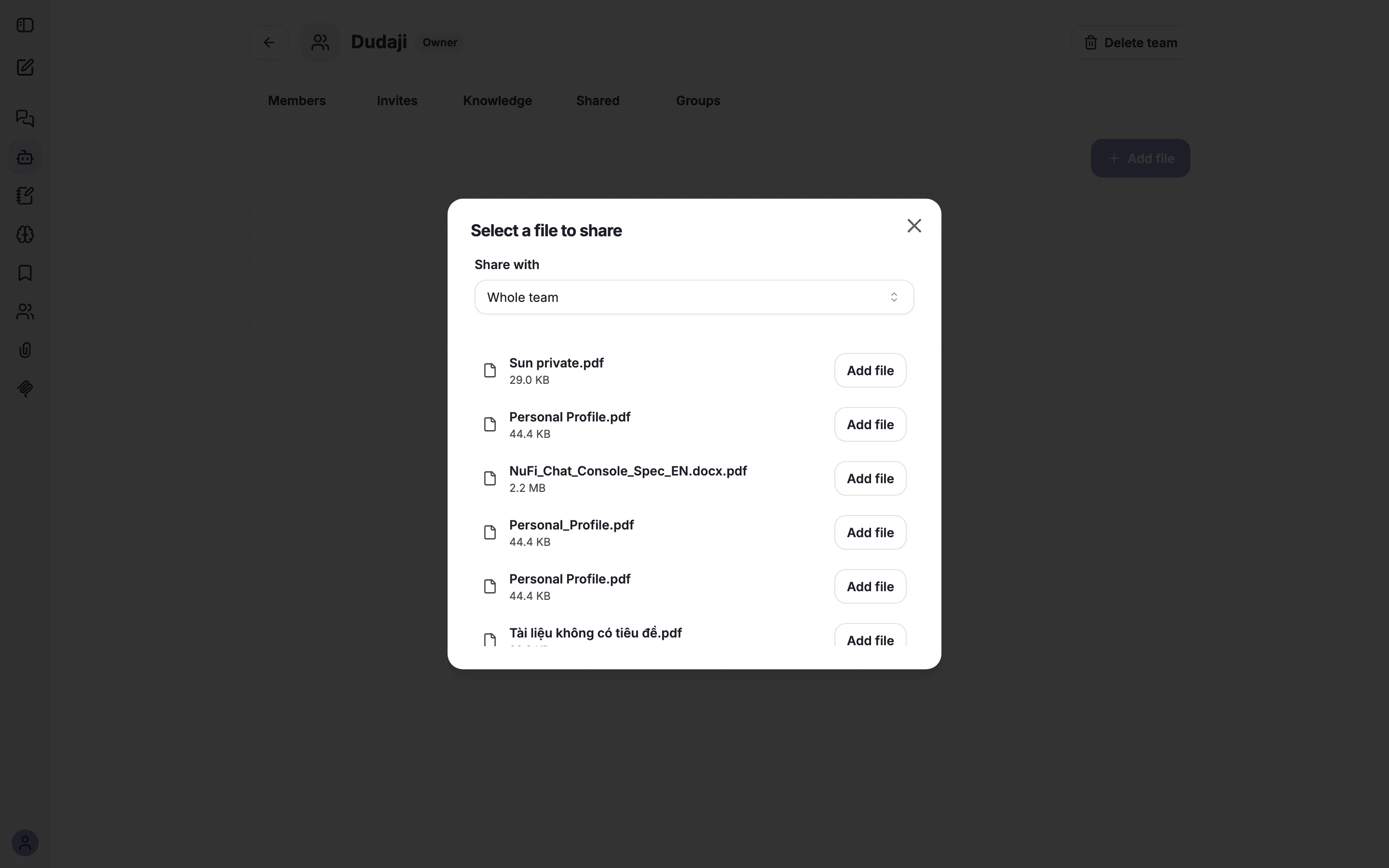Open the notebook edit icon in sidebar

(25, 196)
